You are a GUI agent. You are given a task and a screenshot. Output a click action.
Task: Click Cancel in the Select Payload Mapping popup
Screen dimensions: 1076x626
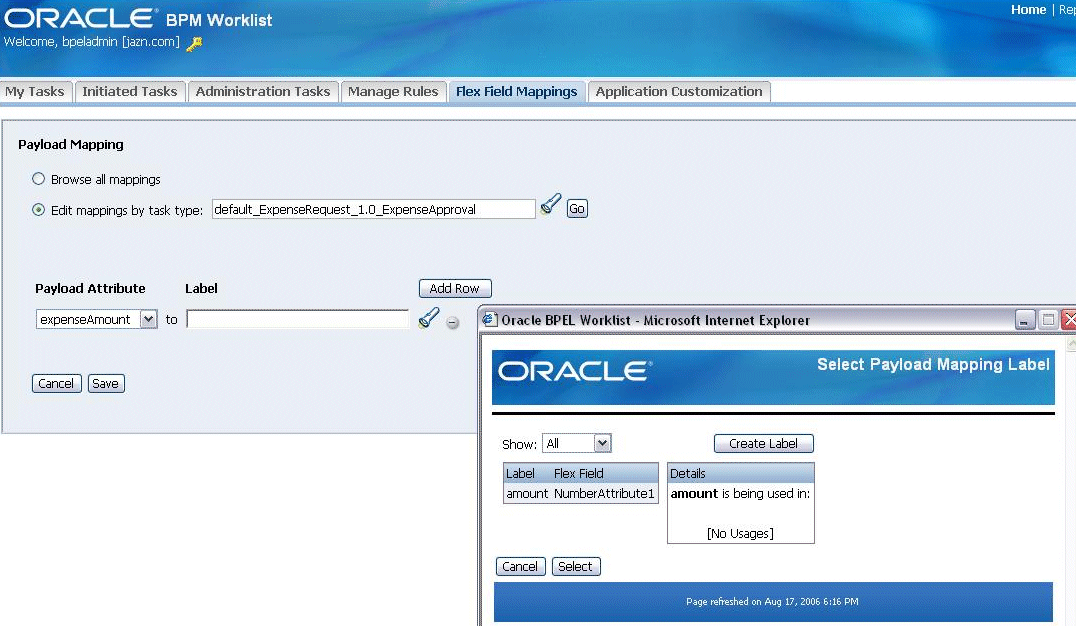[520, 566]
